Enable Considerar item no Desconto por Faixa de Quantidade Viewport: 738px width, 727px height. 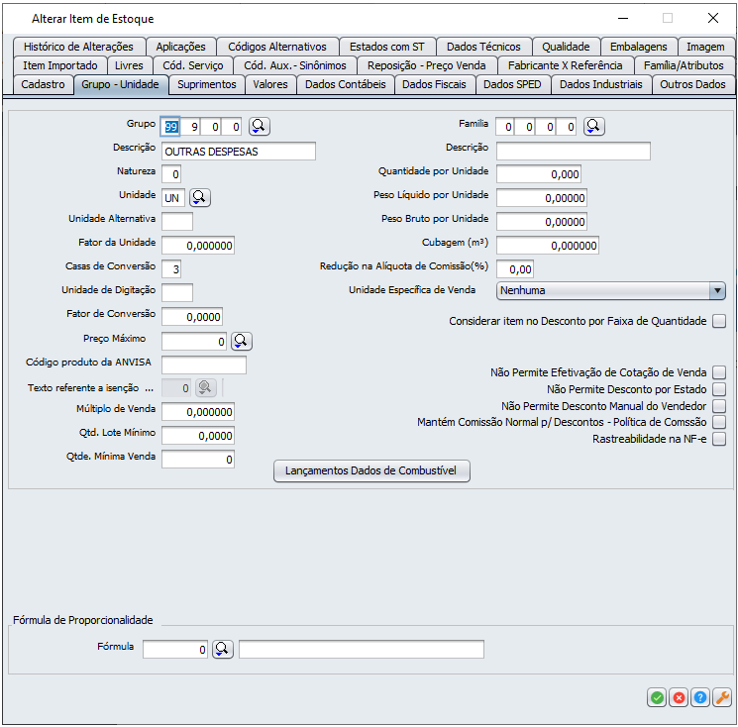click(x=719, y=321)
